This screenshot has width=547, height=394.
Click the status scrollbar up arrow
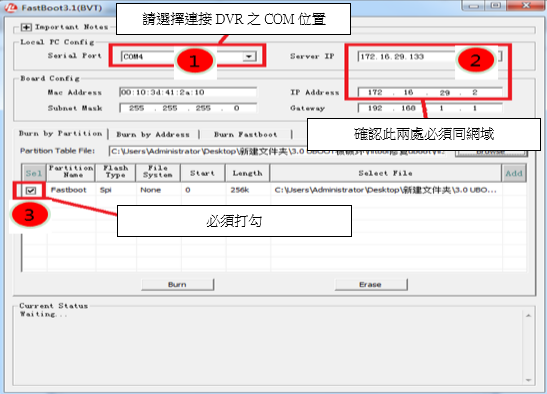coord(528,316)
